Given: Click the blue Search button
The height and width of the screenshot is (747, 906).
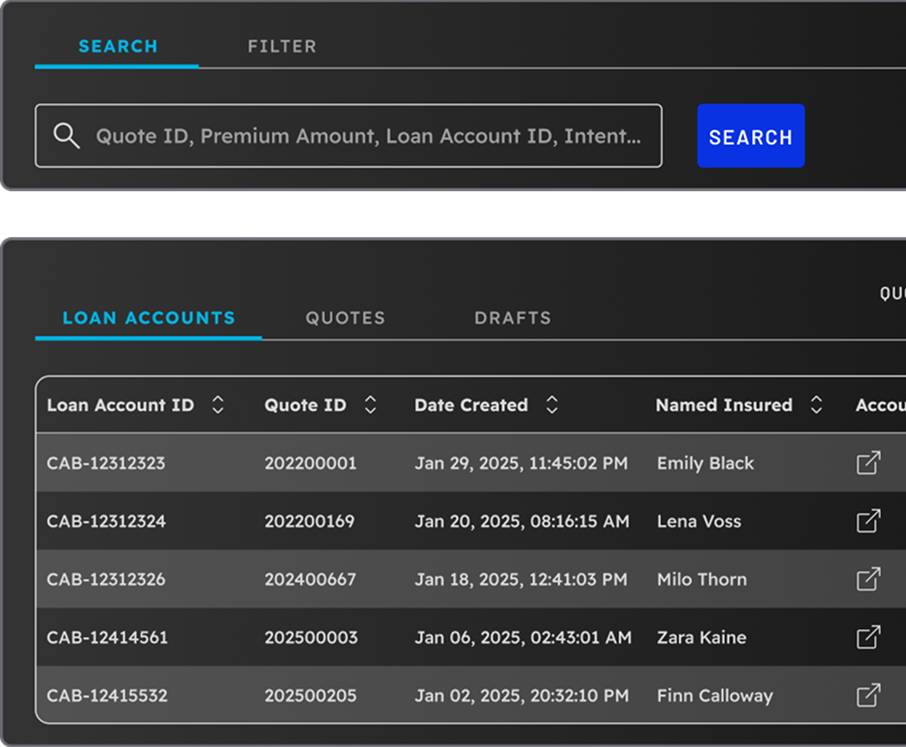Looking at the screenshot, I should (x=751, y=136).
